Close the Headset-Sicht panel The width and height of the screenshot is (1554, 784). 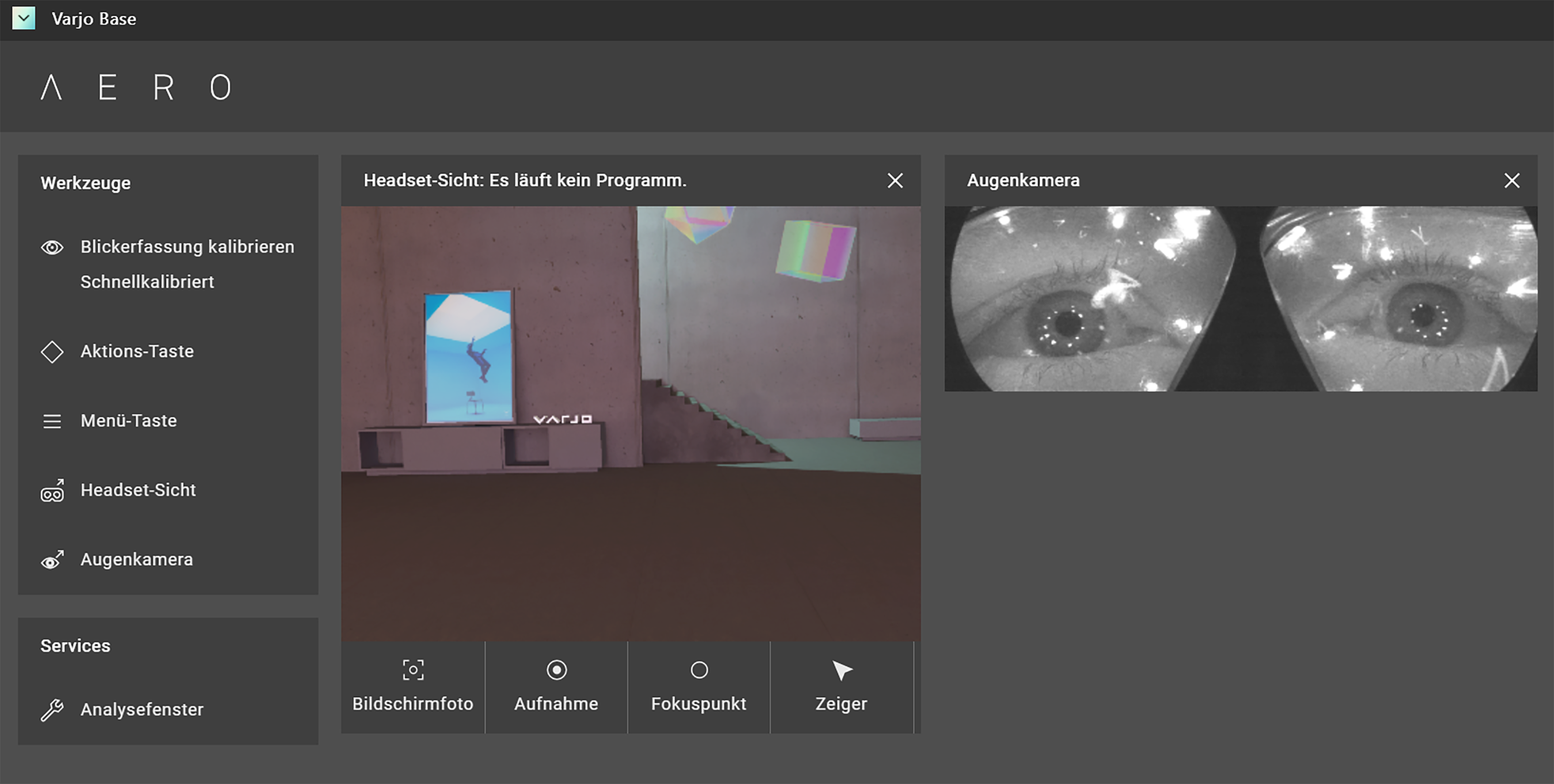pyautogui.click(x=895, y=181)
